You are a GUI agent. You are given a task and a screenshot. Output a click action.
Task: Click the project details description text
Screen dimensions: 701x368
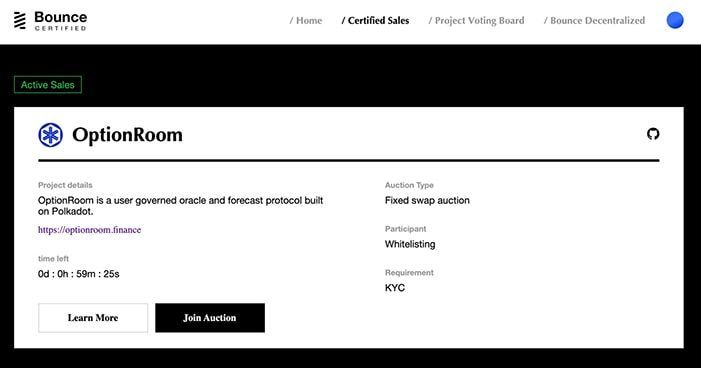(x=181, y=206)
